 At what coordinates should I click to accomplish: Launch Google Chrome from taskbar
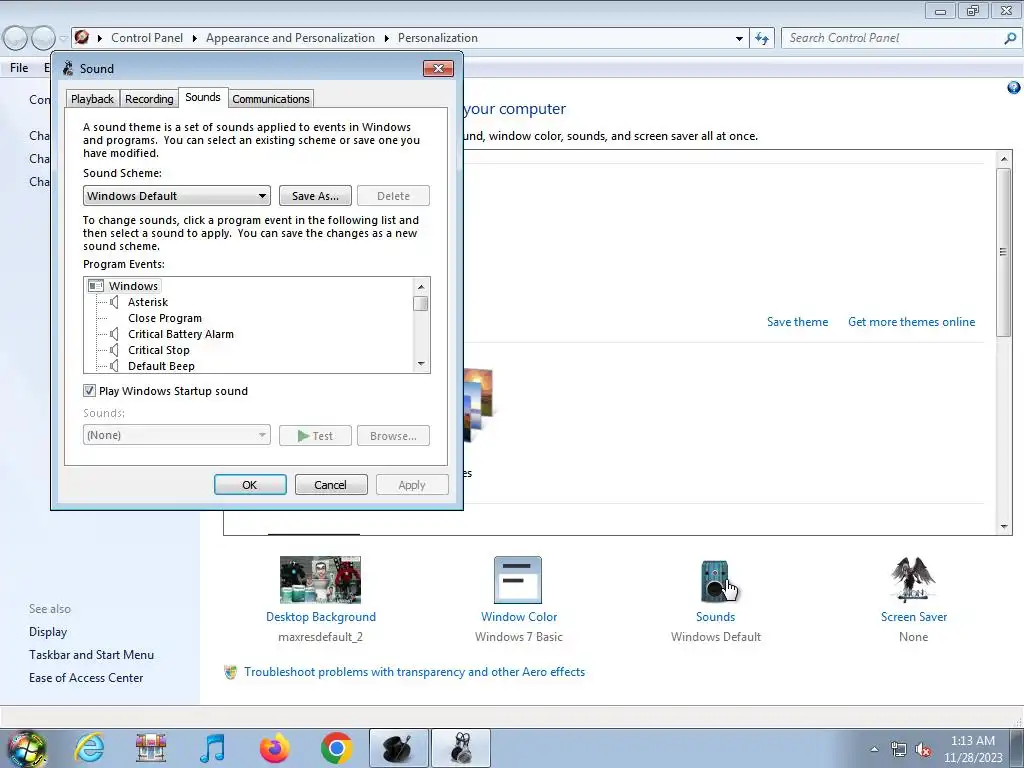pos(336,748)
